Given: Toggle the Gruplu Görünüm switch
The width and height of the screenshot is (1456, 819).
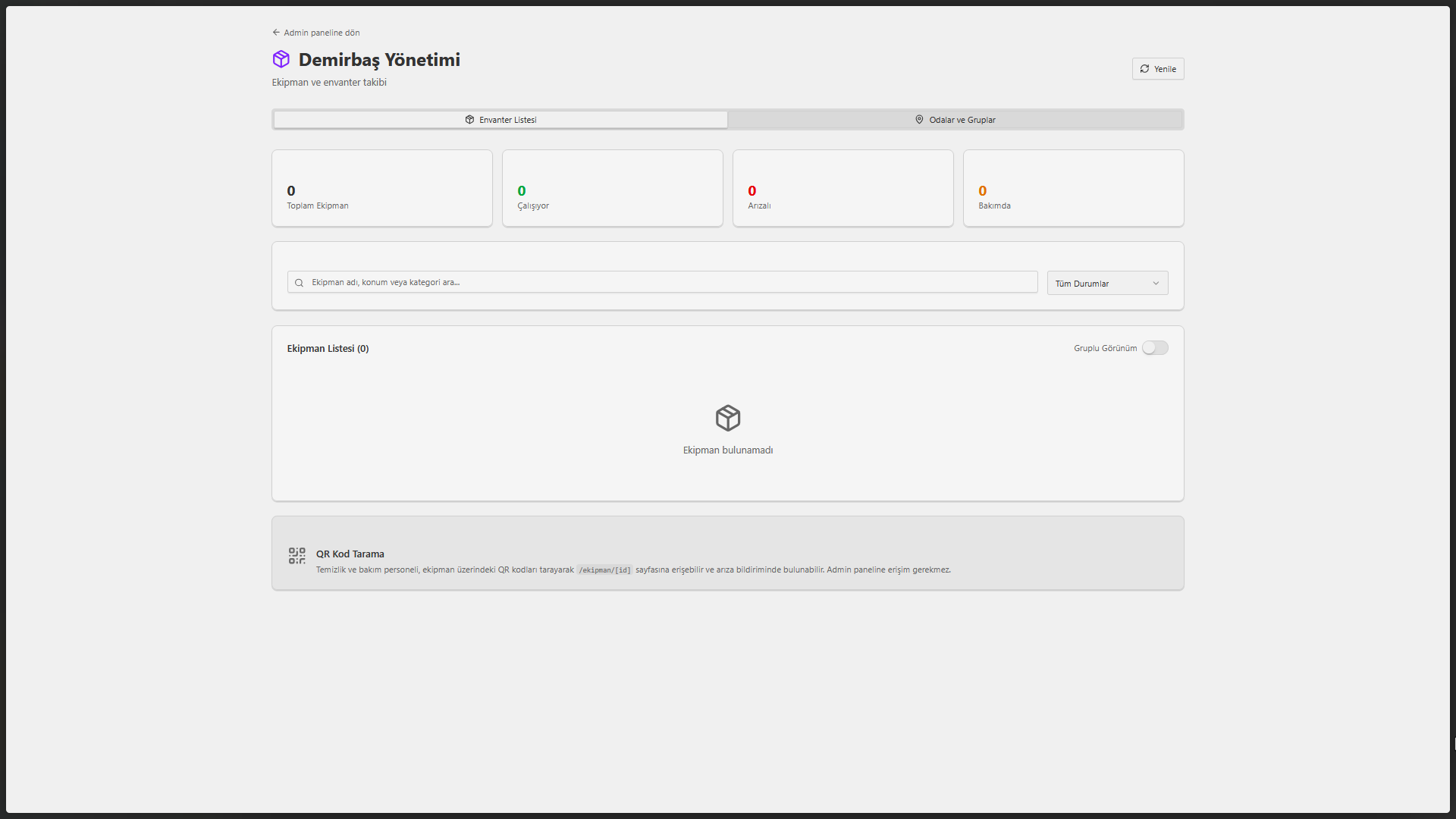Looking at the screenshot, I should pyautogui.click(x=1155, y=348).
